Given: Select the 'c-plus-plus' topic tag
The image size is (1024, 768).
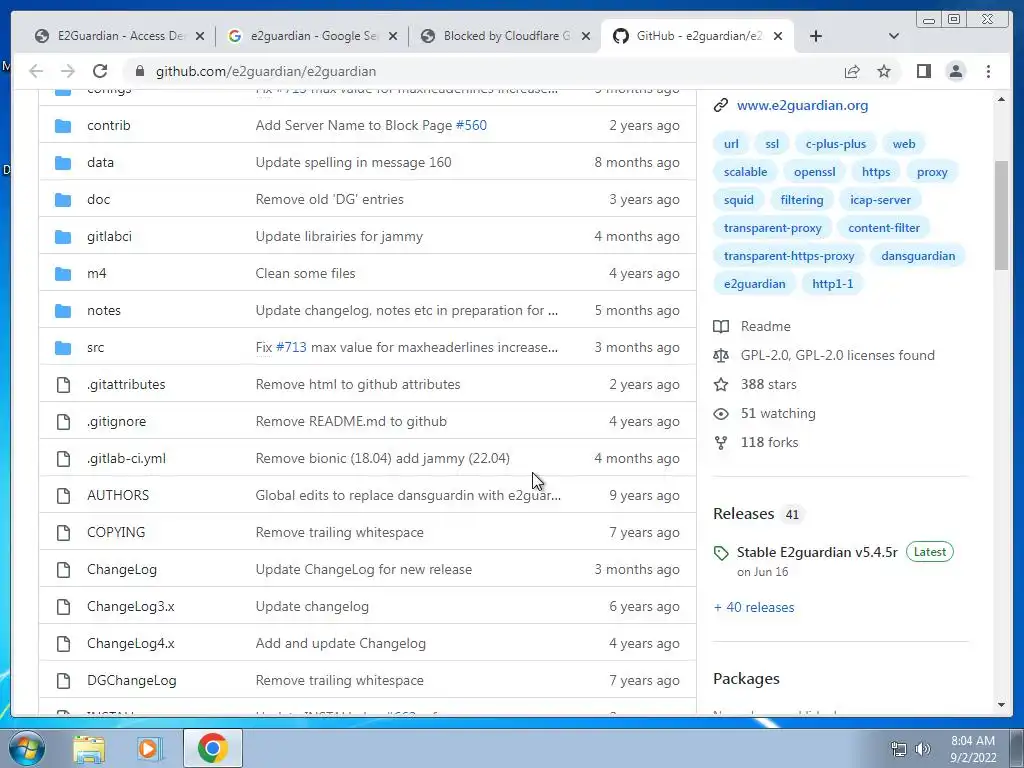Looking at the screenshot, I should click(x=835, y=144).
